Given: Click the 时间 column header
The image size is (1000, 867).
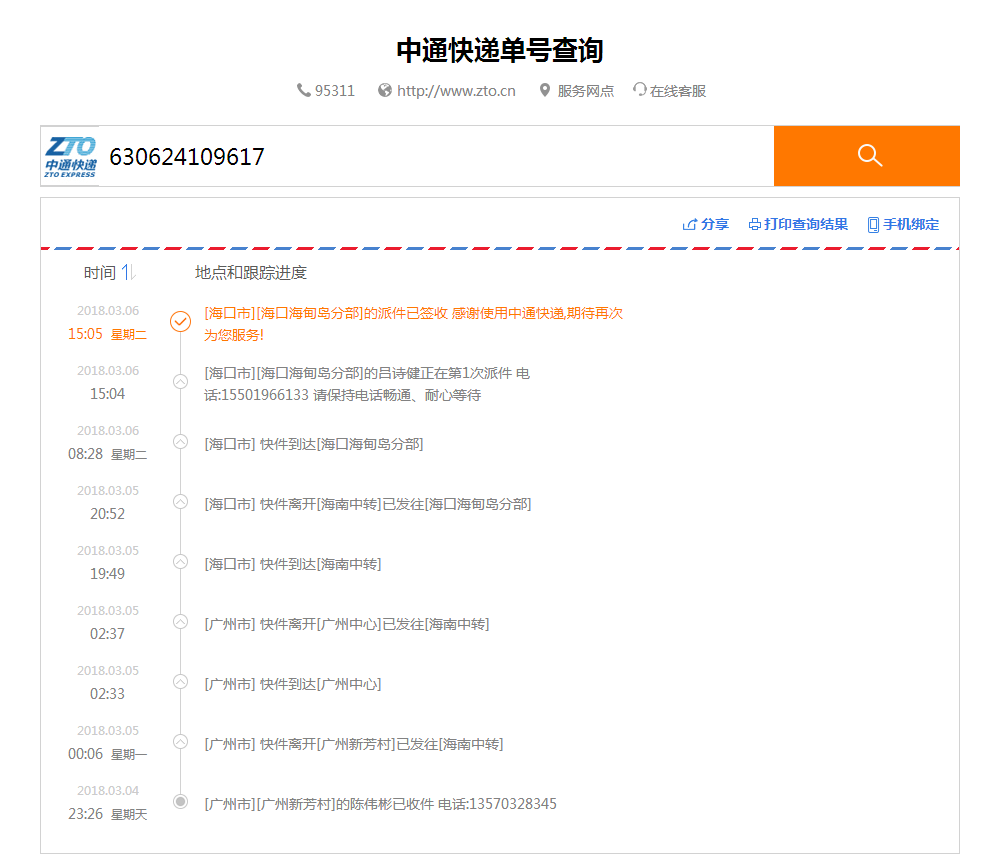Looking at the screenshot, I should (99, 273).
